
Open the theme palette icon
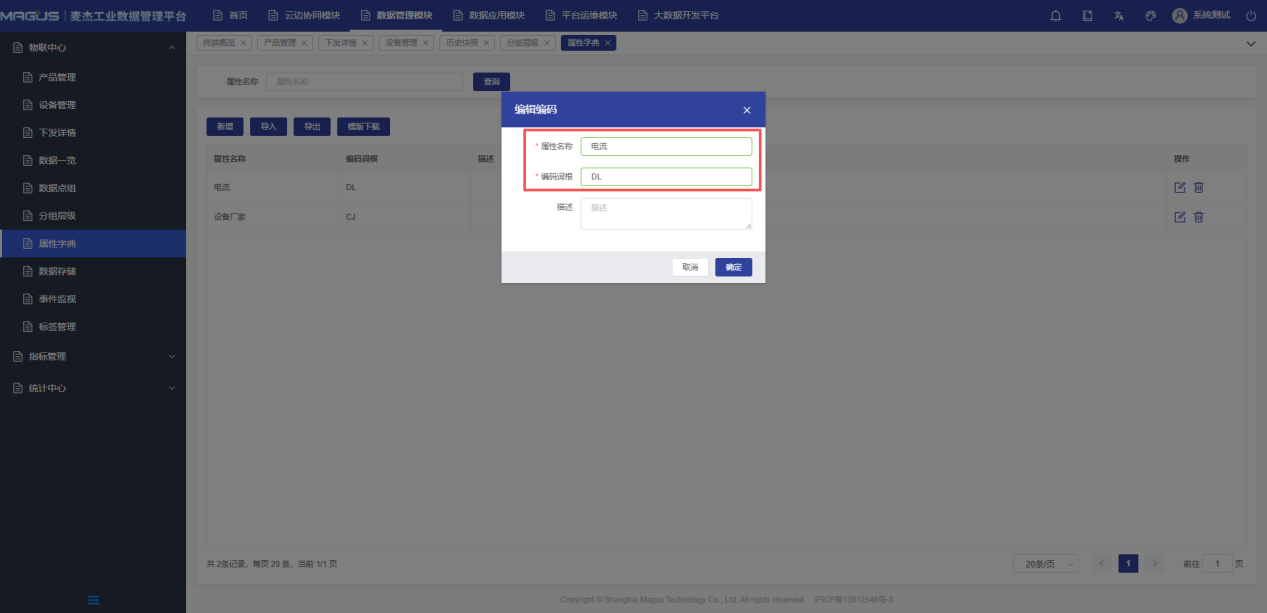coord(1150,16)
